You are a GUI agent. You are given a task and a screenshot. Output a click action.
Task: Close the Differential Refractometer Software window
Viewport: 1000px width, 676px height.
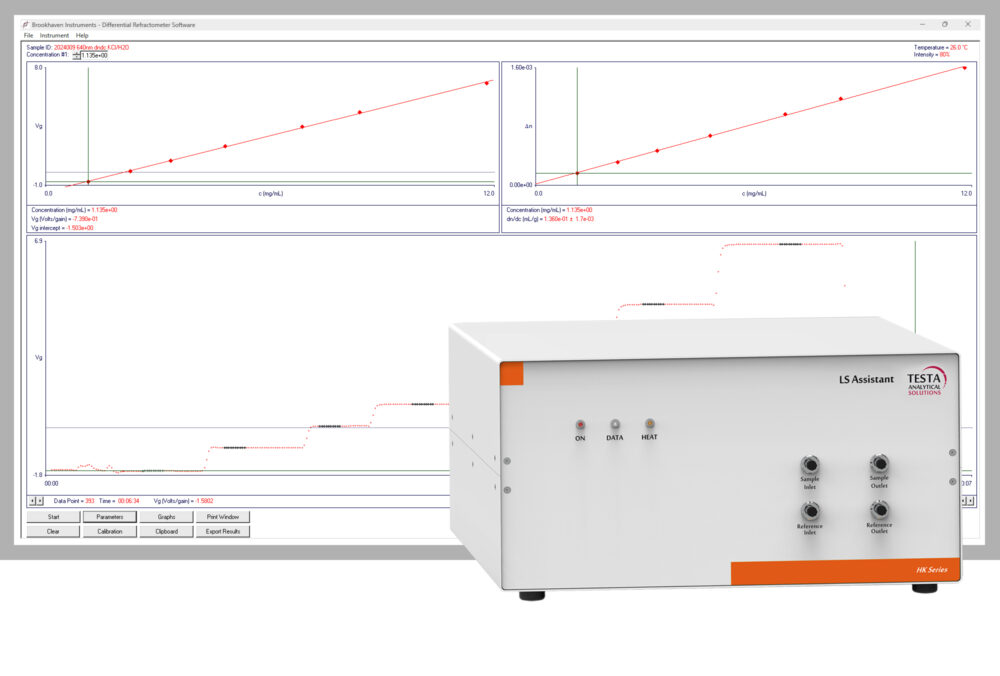tap(967, 25)
